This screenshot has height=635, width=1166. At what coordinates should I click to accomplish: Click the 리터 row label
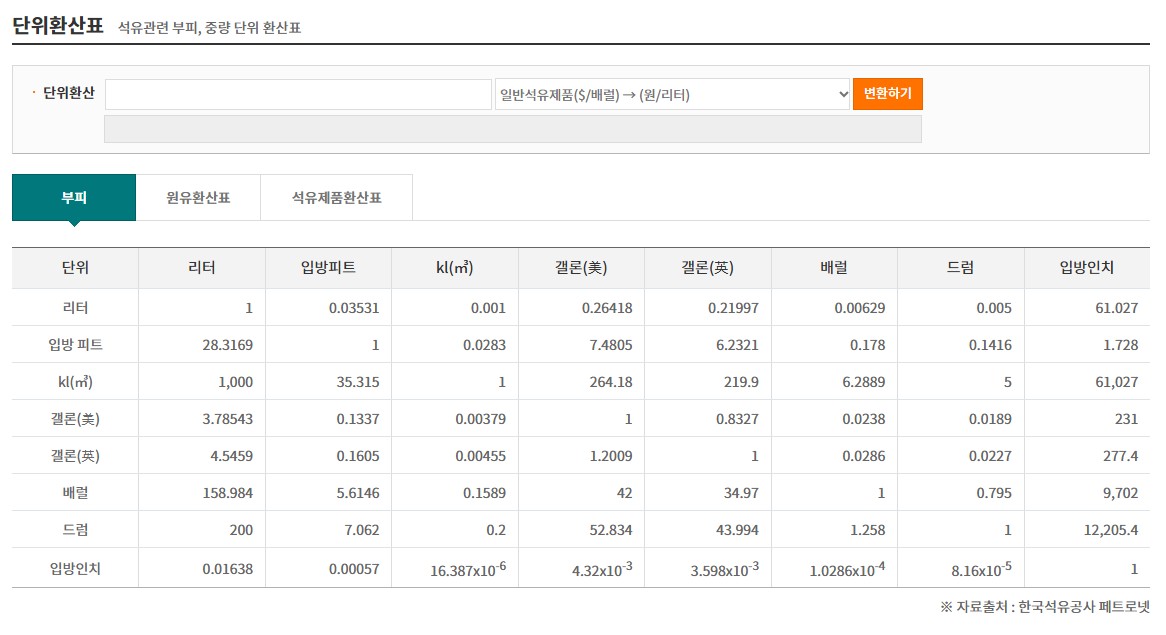(75, 308)
